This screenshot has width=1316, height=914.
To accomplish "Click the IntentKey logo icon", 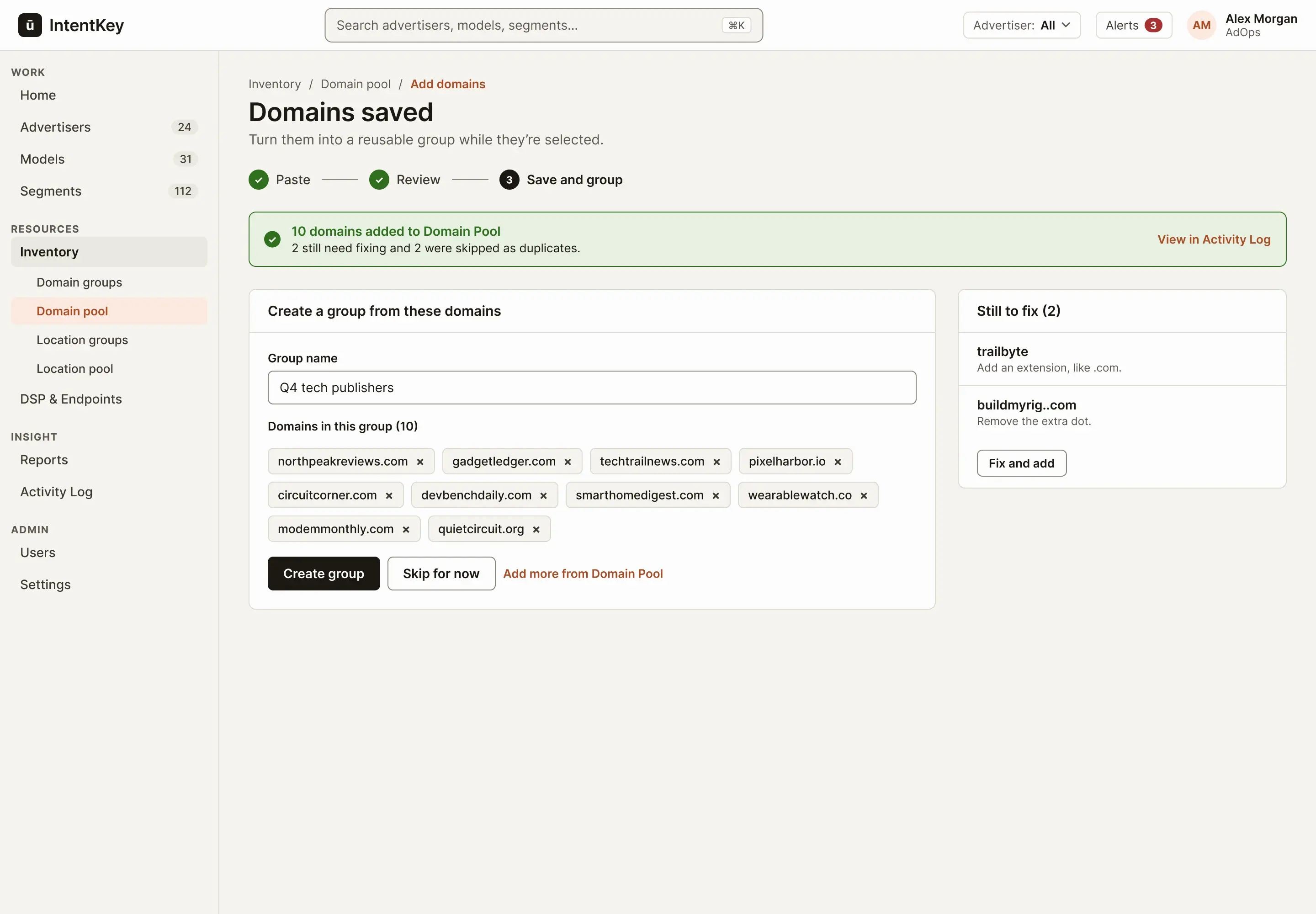I will pyautogui.click(x=30, y=25).
